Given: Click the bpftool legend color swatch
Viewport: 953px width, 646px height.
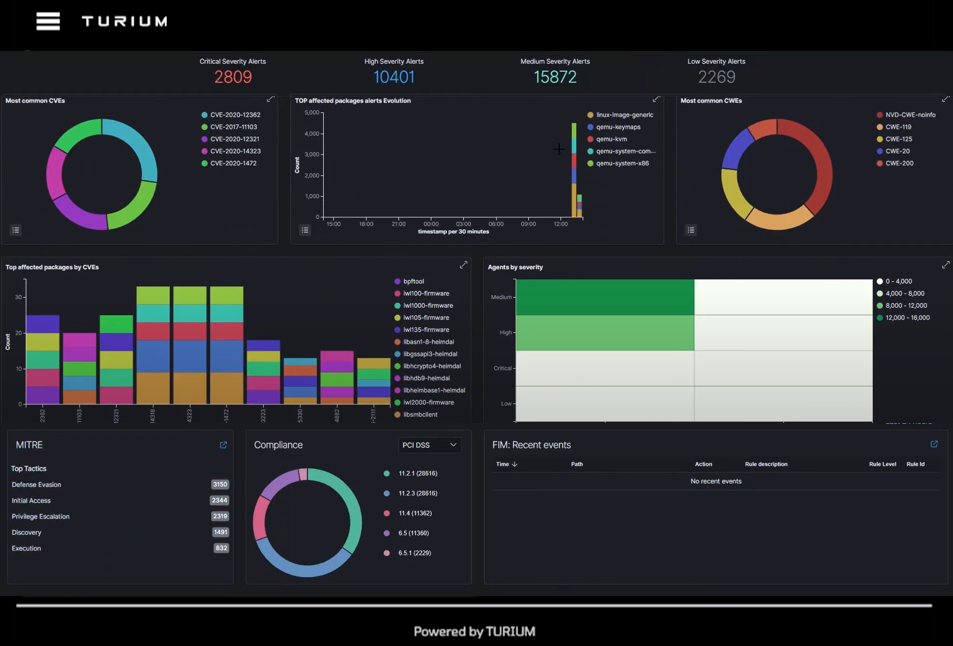Looking at the screenshot, I should click(397, 282).
